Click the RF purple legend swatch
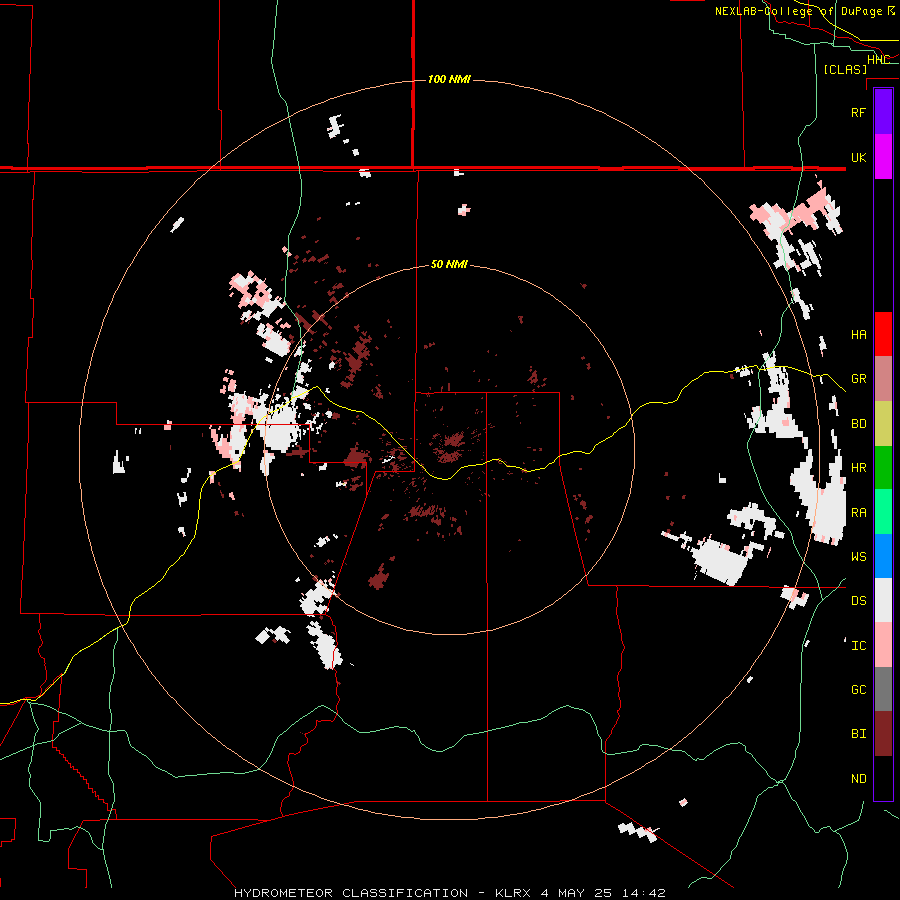Viewport: 900px width, 900px height. click(x=883, y=112)
